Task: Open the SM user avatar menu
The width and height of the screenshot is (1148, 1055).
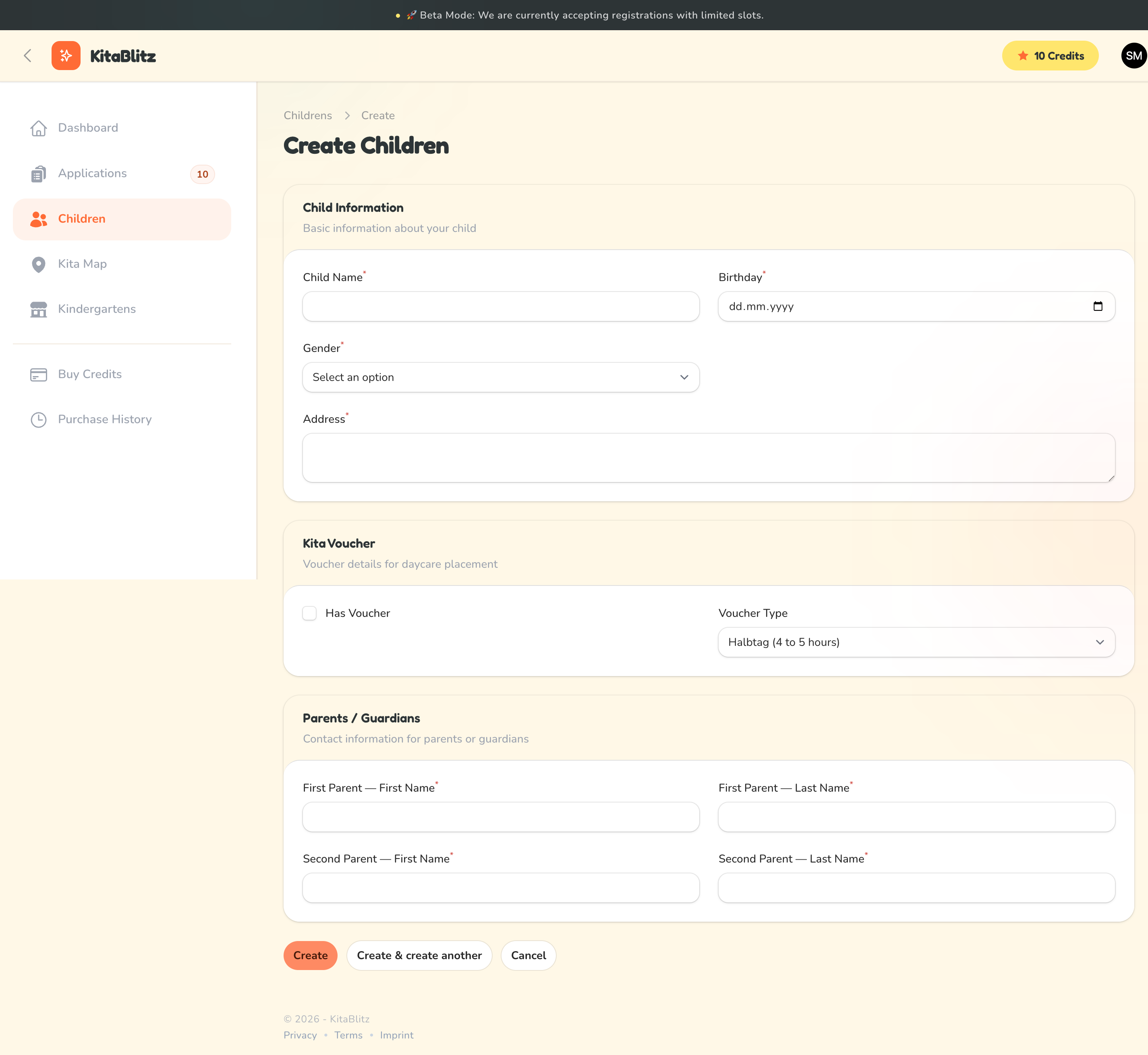Action: (x=1133, y=56)
